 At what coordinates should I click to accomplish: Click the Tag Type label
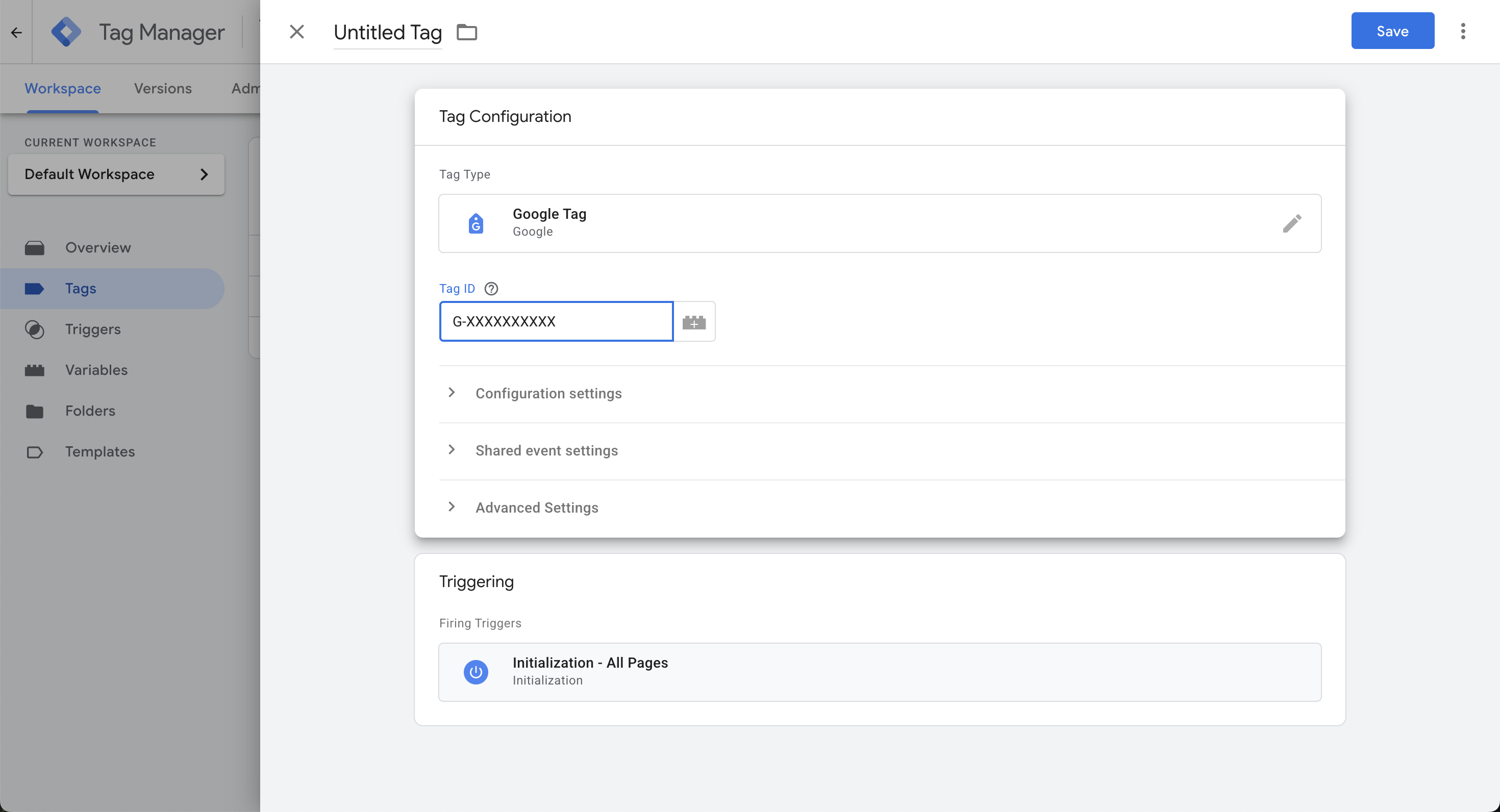tap(464, 174)
